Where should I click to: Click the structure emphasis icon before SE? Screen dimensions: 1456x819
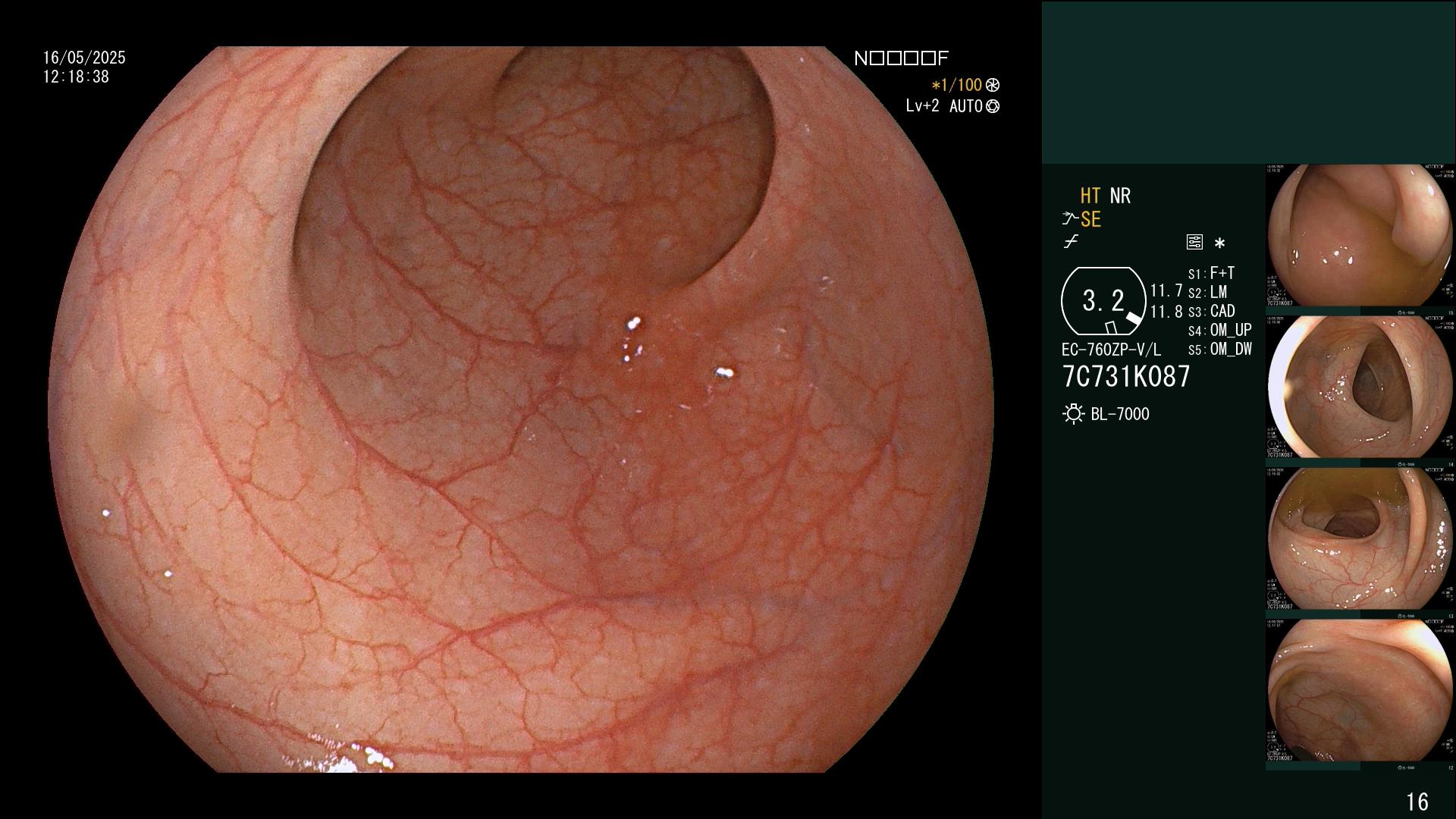[1070, 219]
